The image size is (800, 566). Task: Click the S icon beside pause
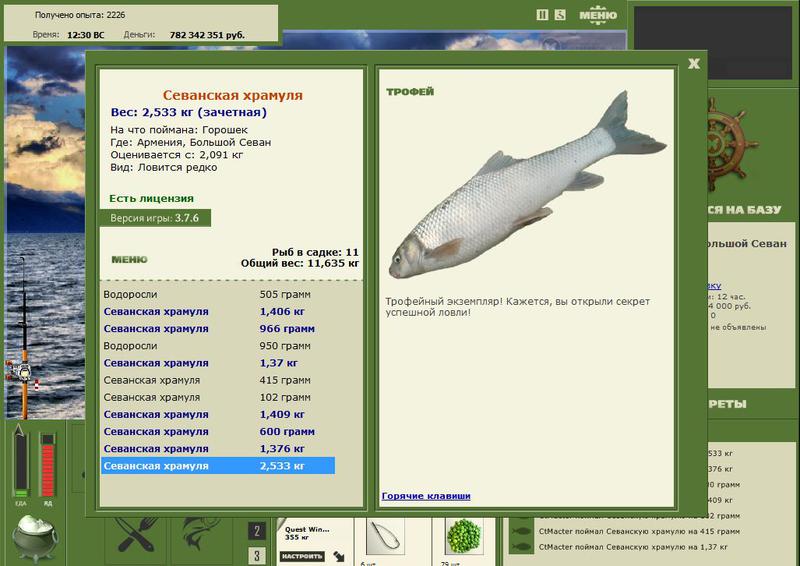tap(560, 15)
